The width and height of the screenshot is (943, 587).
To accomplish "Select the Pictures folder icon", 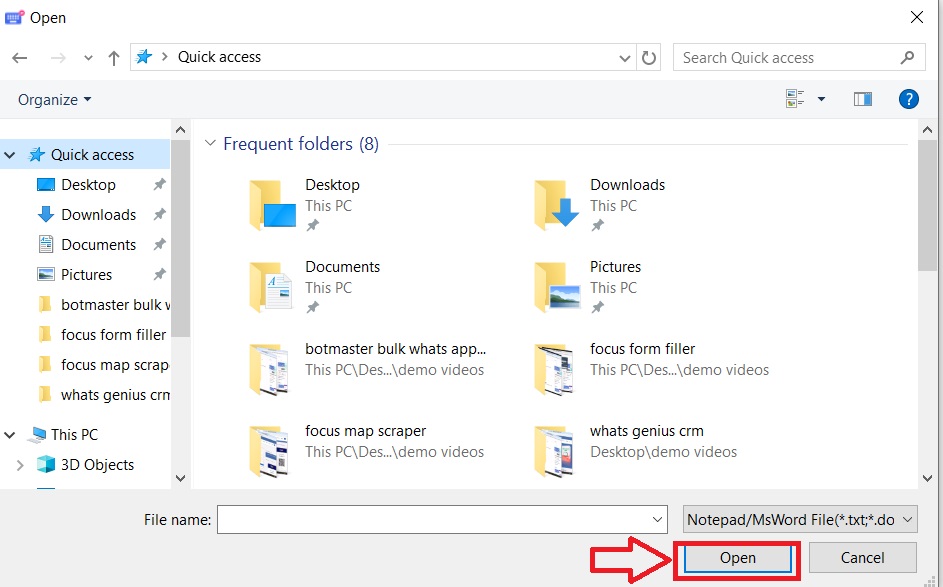I will coord(557,287).
